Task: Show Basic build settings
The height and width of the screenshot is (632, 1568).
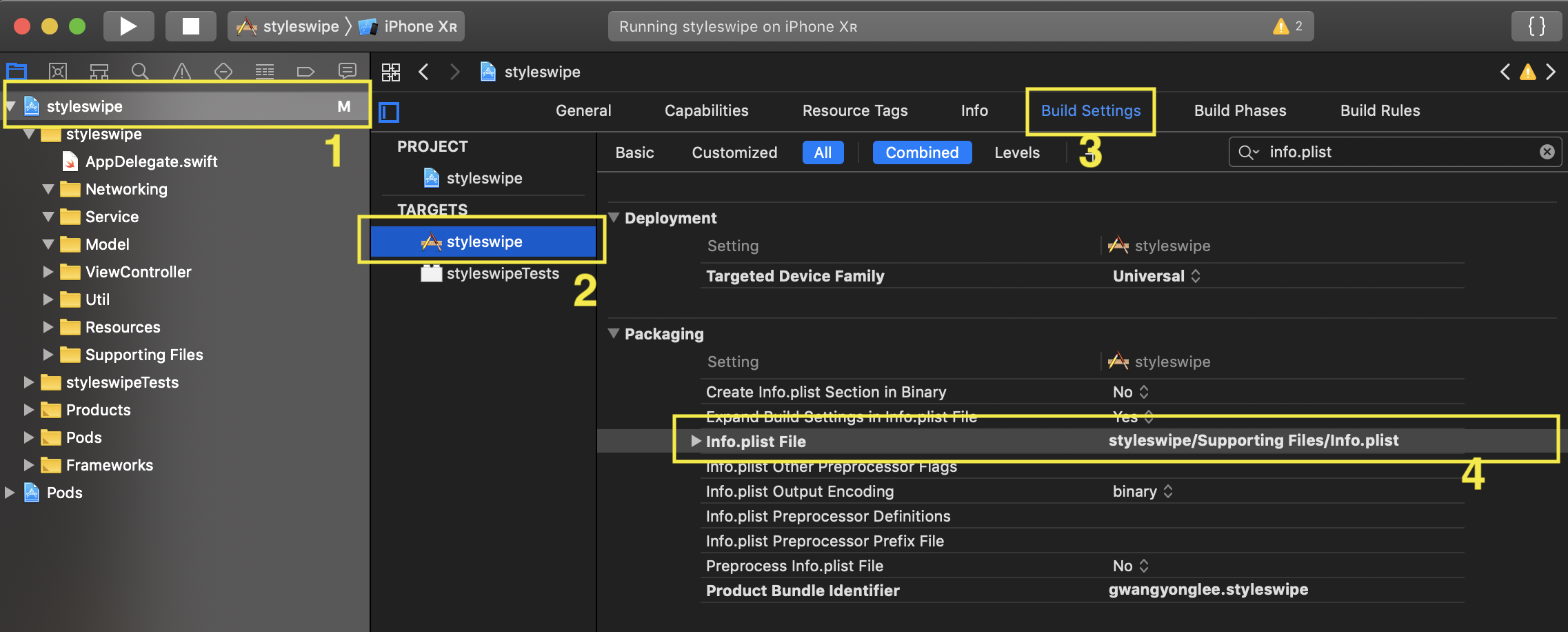Action: (634, 152)
